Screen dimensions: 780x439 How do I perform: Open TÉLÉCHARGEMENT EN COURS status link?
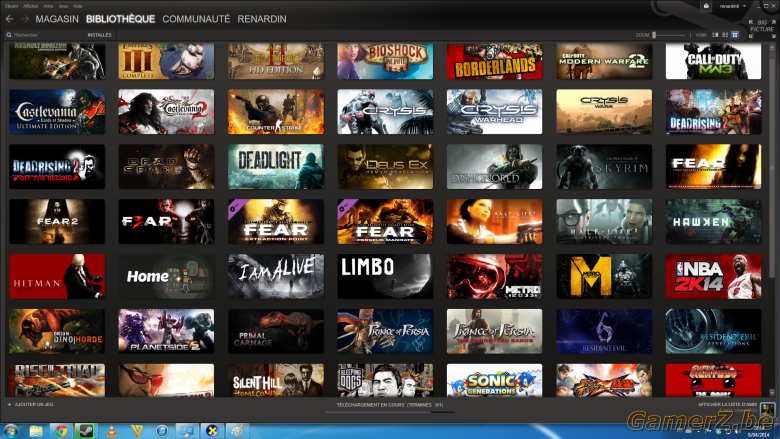390,405
